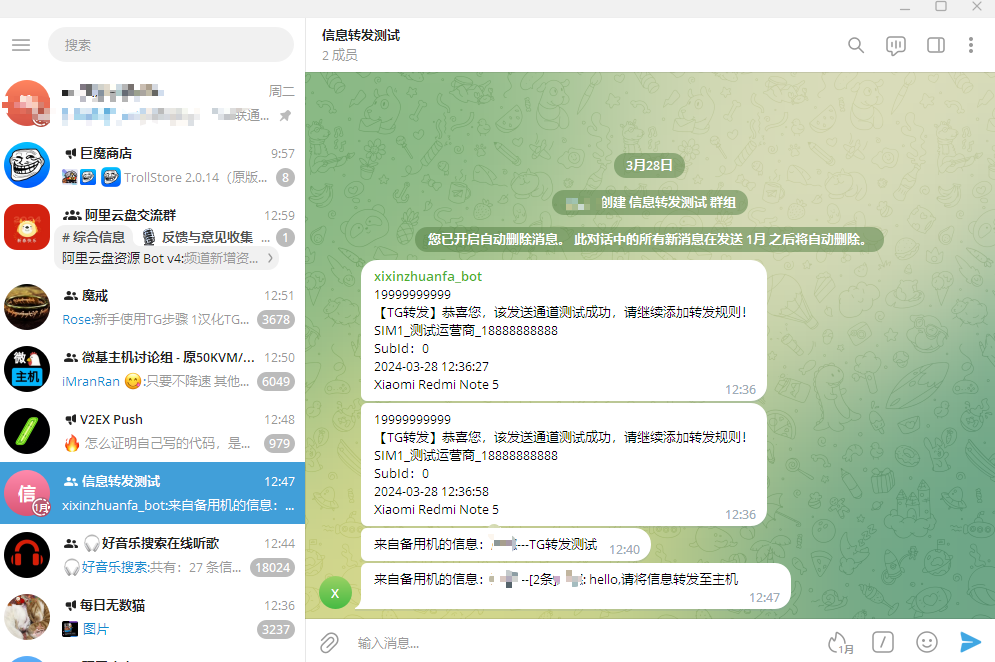Open the hamburger main menu
The width and height of the screenshot is (995, 662).
[21, 45]
